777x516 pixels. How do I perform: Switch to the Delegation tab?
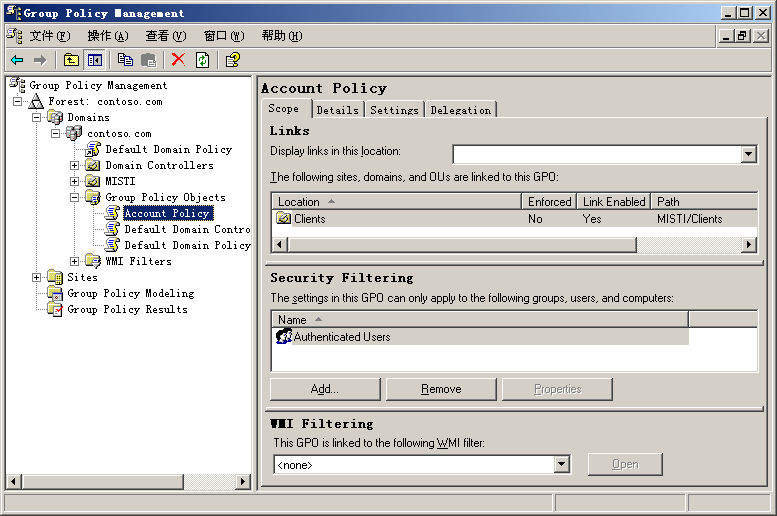(460, 110)
